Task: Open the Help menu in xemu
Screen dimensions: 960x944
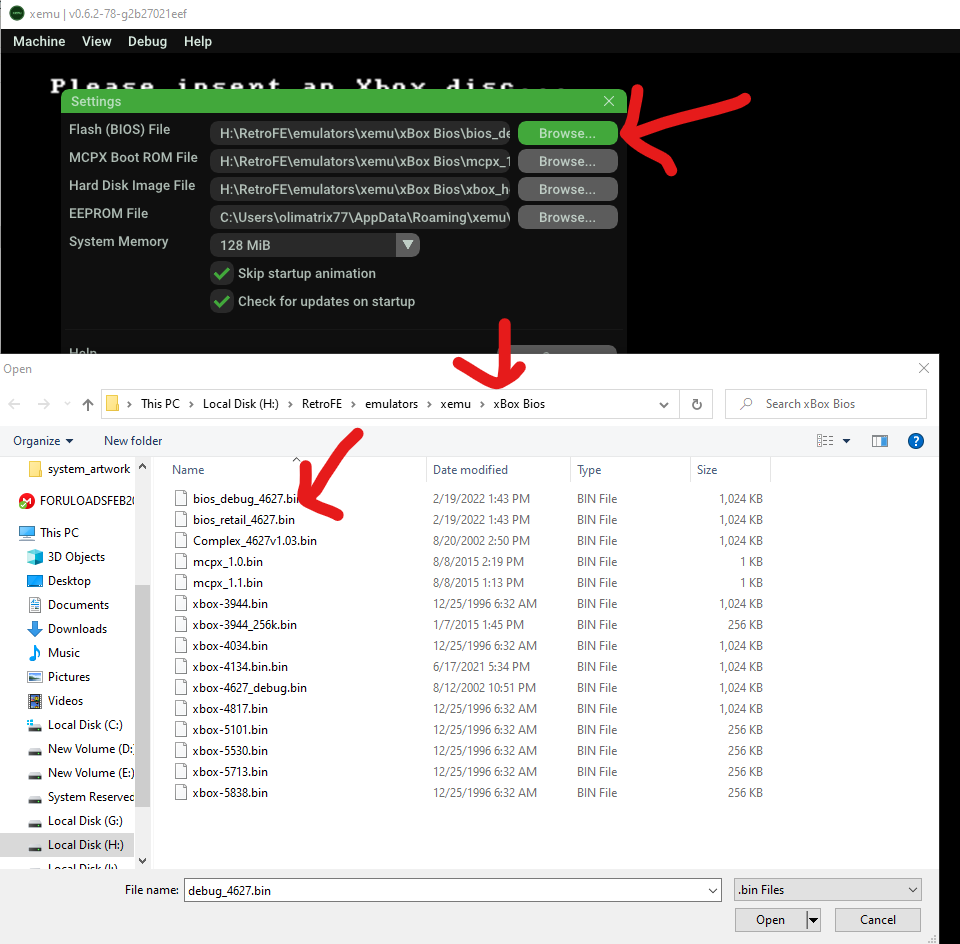Action: pyautogui.click(x=198, y=41)
